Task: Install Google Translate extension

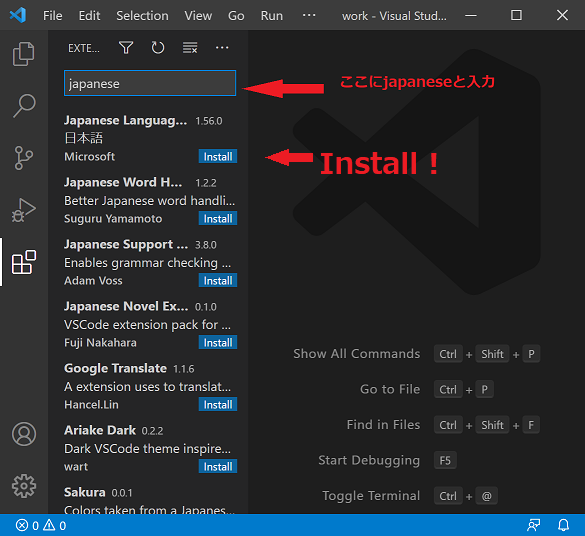Action: click(x=218, y=404)
